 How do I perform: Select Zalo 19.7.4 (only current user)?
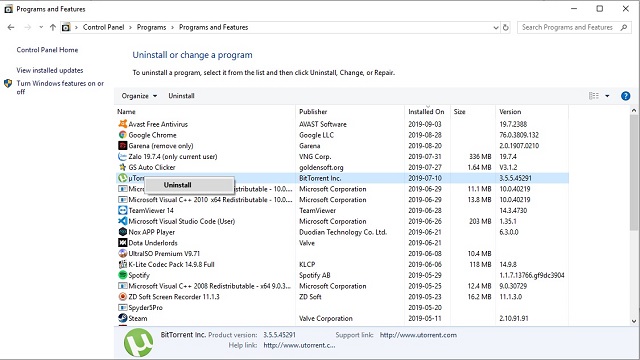(341, 156)
